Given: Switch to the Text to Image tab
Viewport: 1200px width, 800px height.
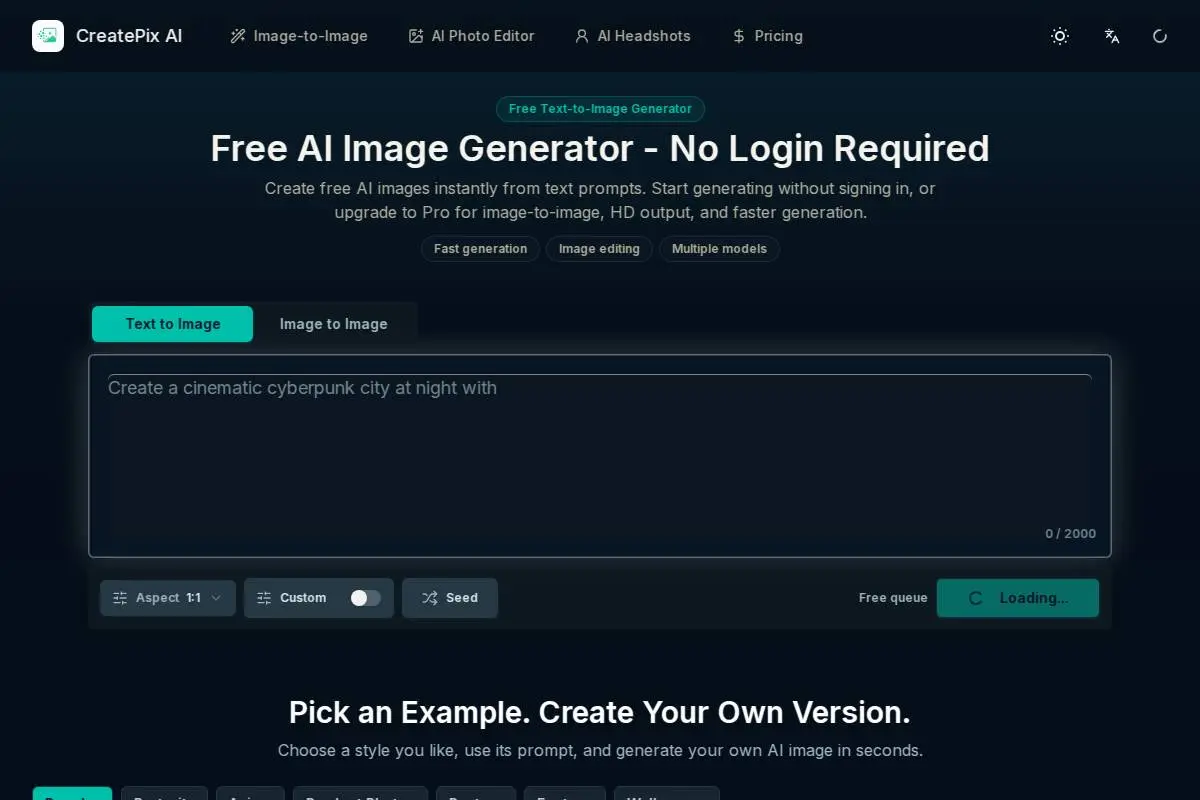Looking at the screenshot, I should pyautogui.click(x=172, y=324).
